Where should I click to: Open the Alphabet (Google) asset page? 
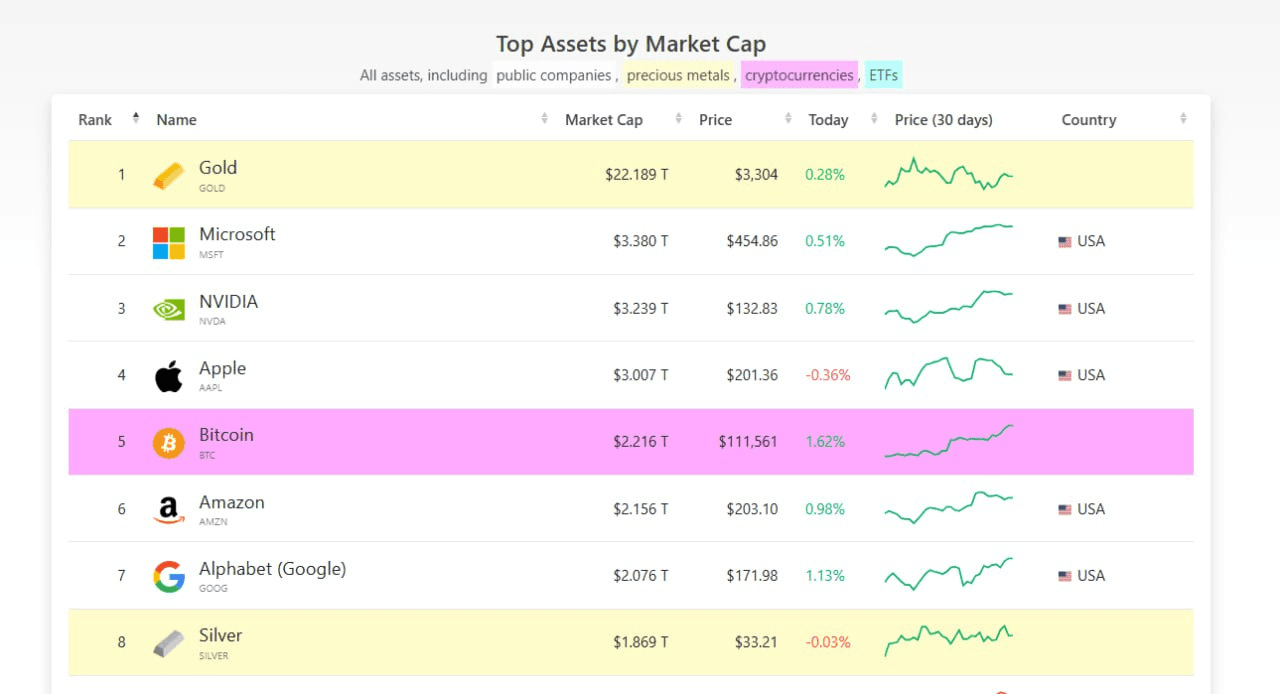(273, 569)
